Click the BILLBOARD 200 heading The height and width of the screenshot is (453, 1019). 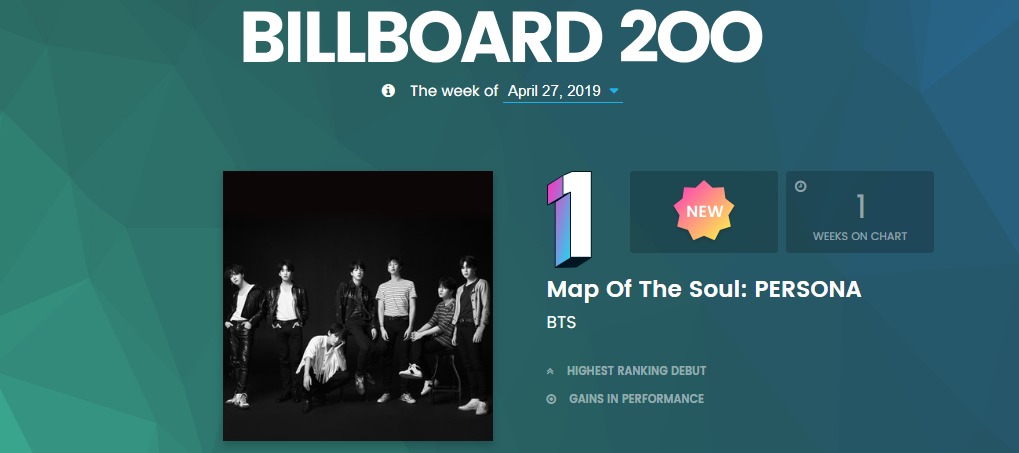coord(502,36)
